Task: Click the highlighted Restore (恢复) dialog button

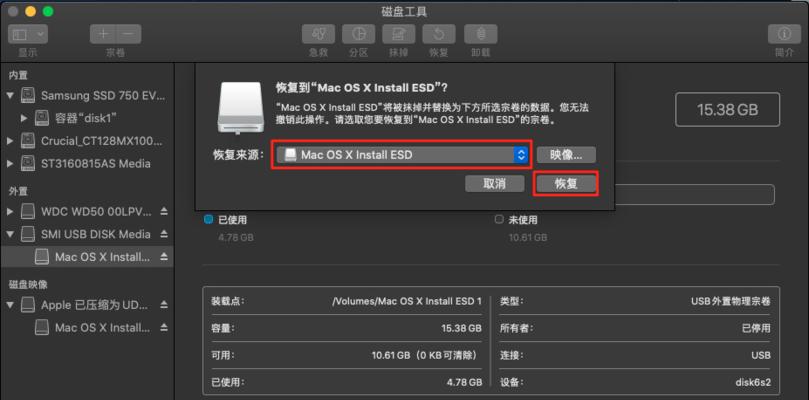Action: click(x=566, y=184)
